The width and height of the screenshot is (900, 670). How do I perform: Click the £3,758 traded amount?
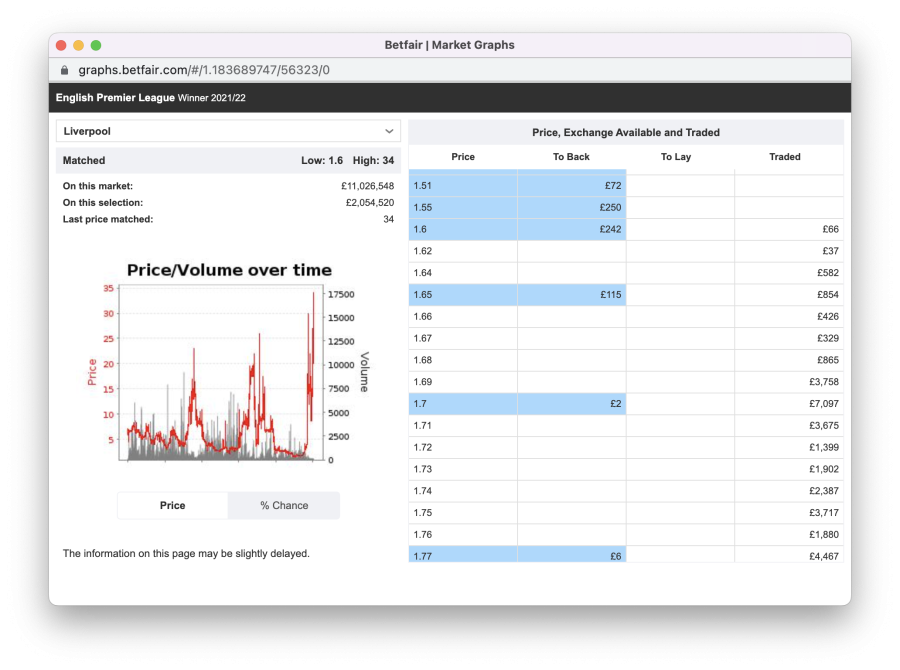click(x=824, y=382)
